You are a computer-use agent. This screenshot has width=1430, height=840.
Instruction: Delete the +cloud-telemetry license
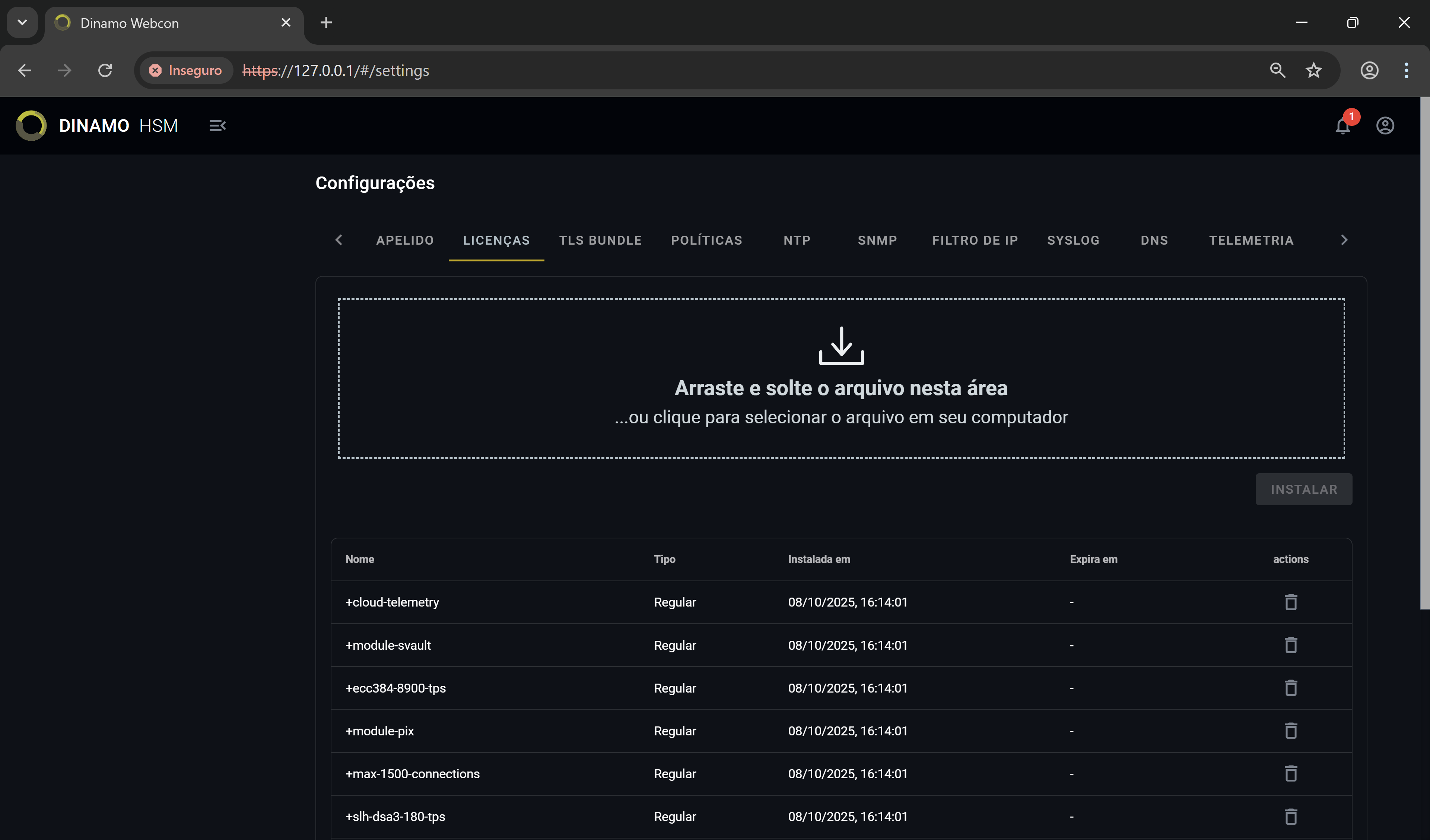[1290, 602]
